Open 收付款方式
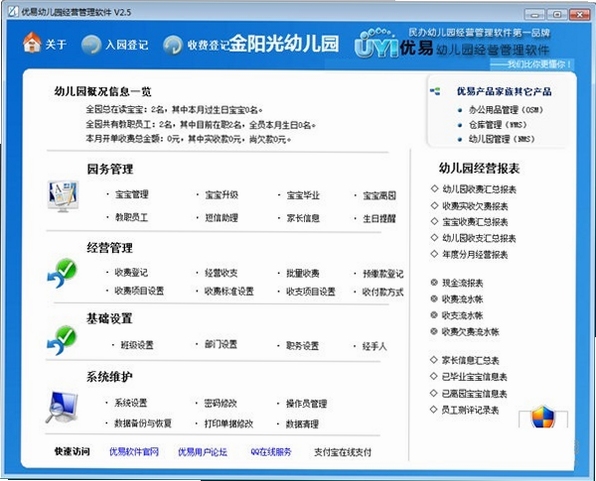596x481 pixels. click(383, 292)
